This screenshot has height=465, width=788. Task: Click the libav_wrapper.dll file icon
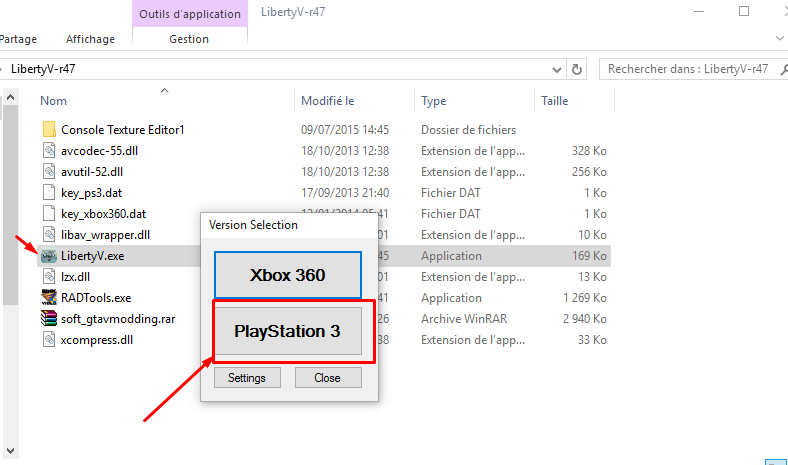click(x=49, y=235)
